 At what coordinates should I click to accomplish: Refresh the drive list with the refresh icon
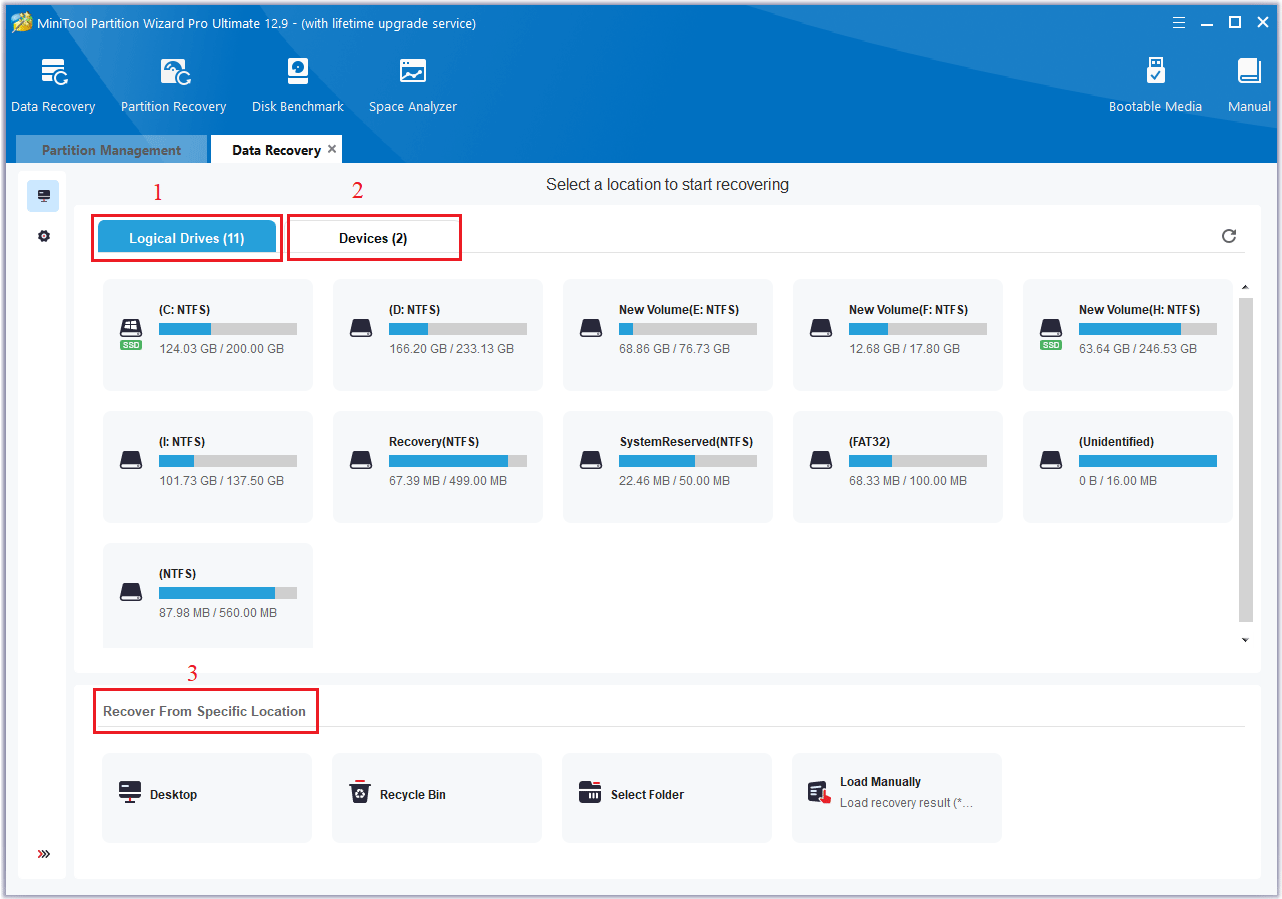pyautogui.click(x=1229, y=236)
